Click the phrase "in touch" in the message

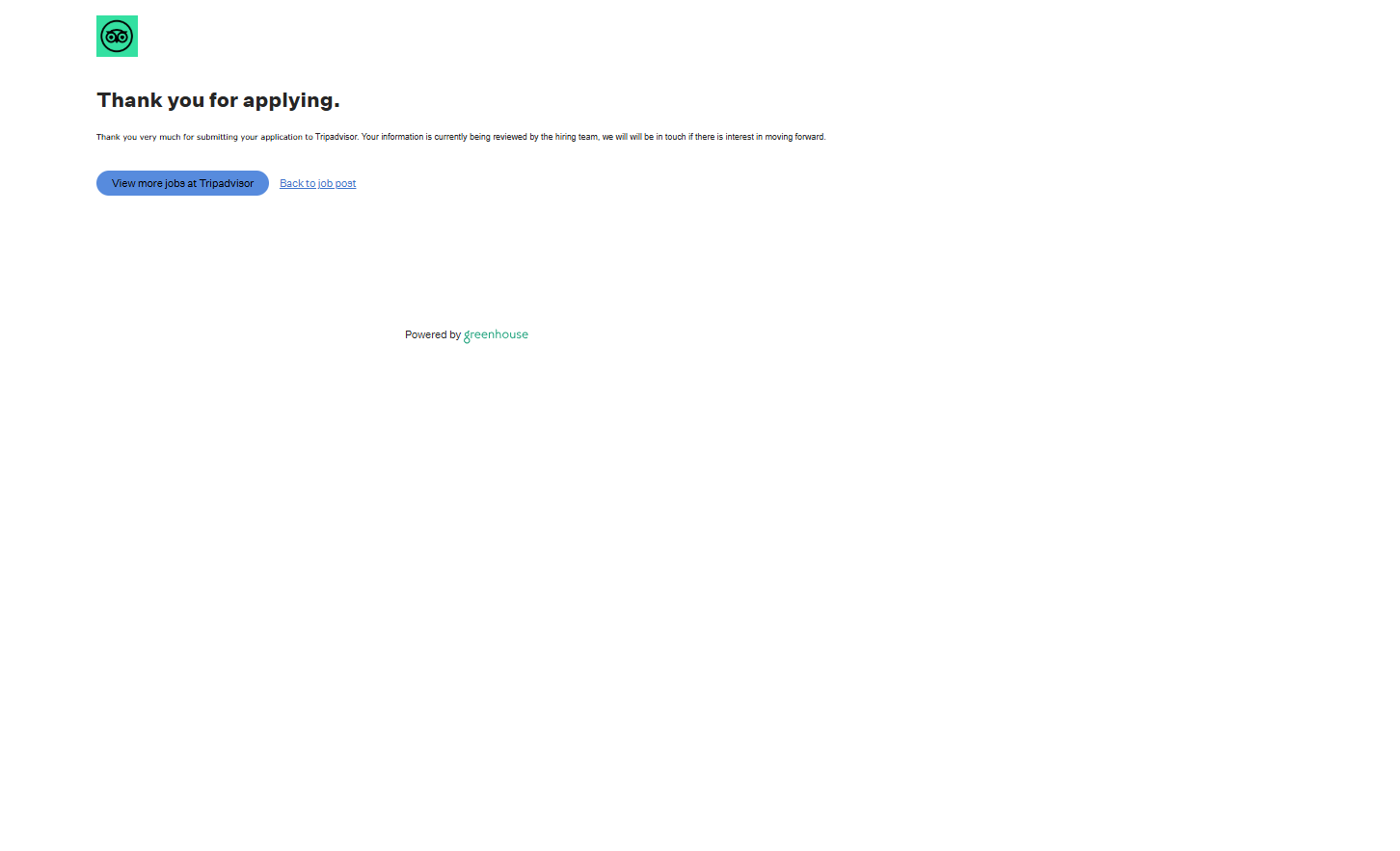671,137
